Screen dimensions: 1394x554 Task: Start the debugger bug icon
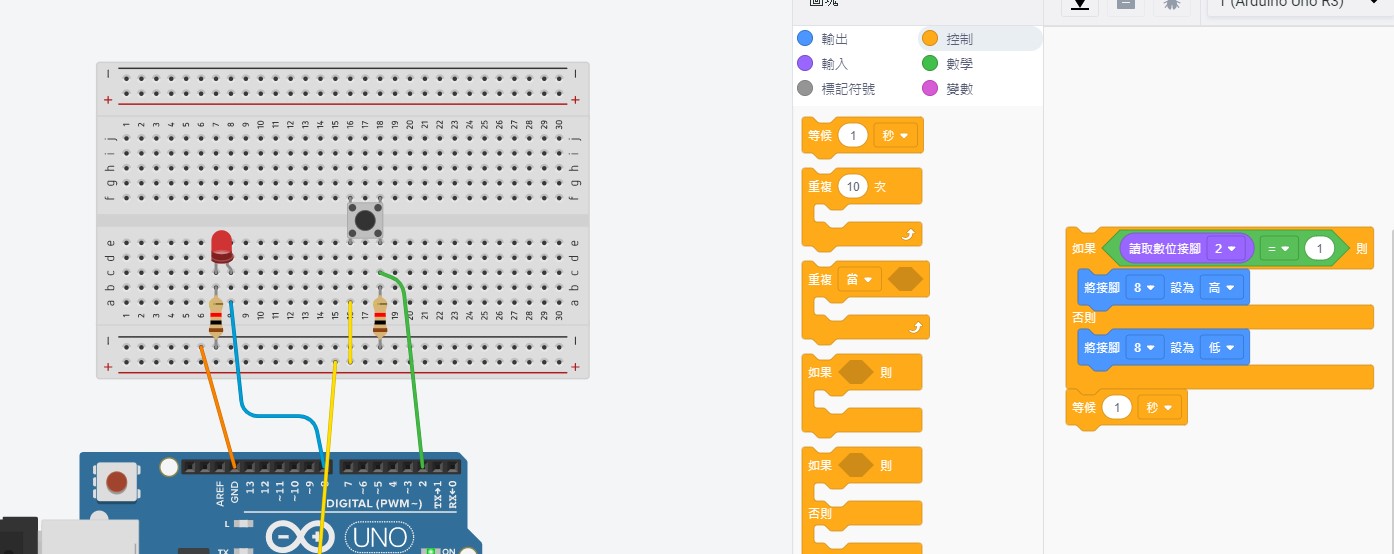(x=1171, y=4)
